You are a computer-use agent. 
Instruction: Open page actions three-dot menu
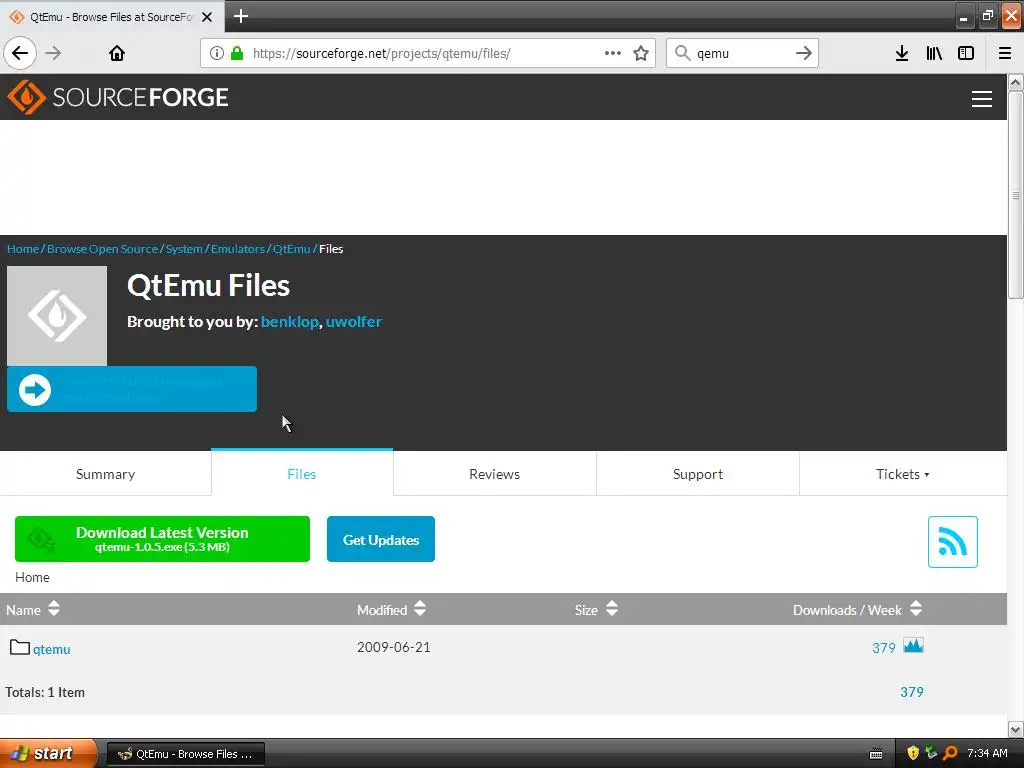[613, 53]
